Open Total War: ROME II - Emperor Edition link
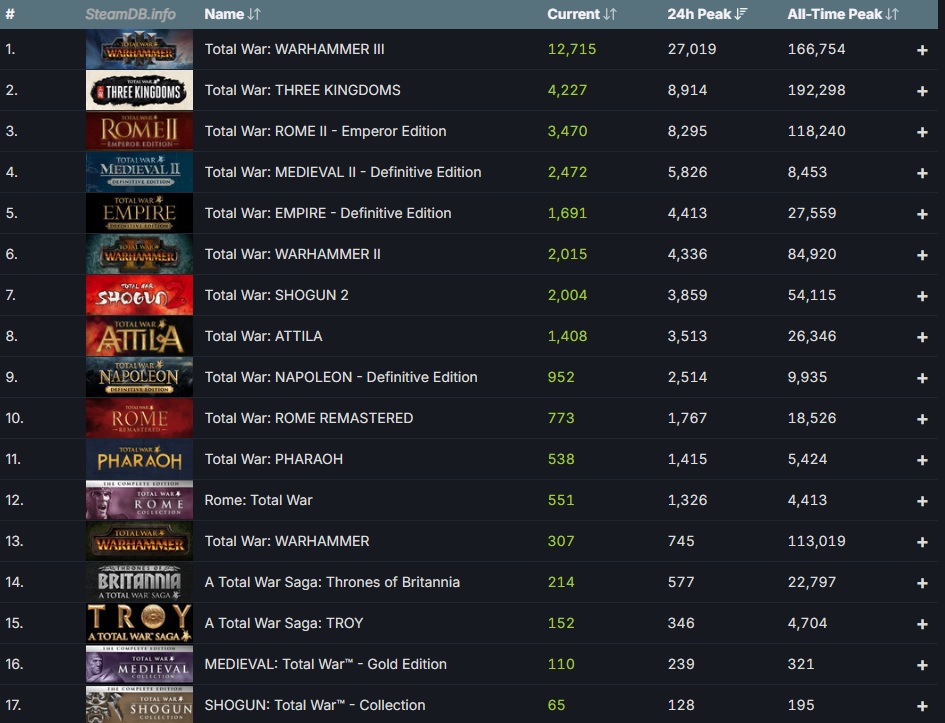 (325, 131)
